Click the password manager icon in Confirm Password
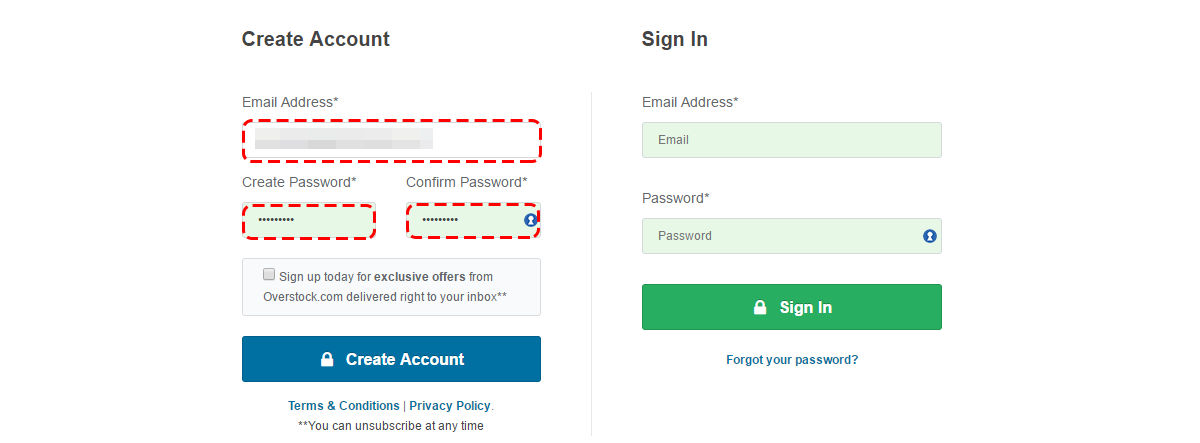Screen dimensions: 1200x443 click(x=531, y=220)
